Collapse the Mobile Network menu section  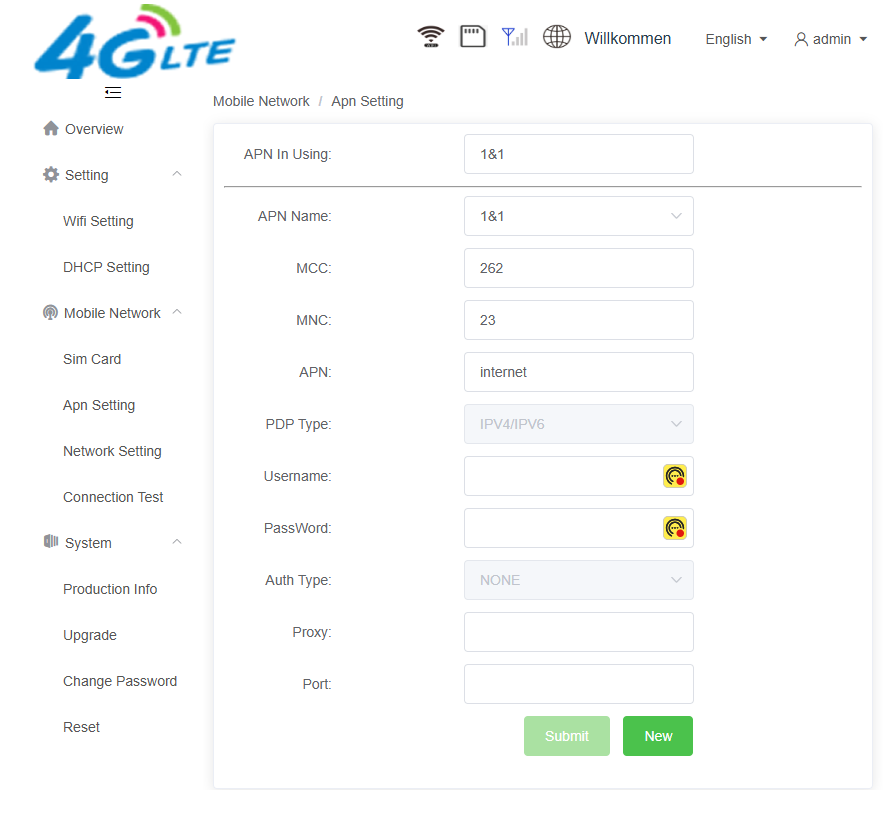coord(177,312)
